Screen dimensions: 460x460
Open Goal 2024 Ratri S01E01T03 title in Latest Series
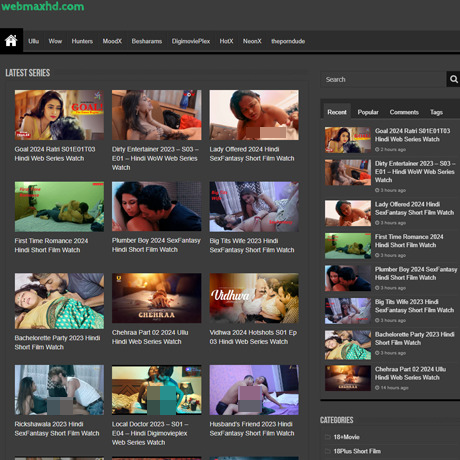(55, 154)
